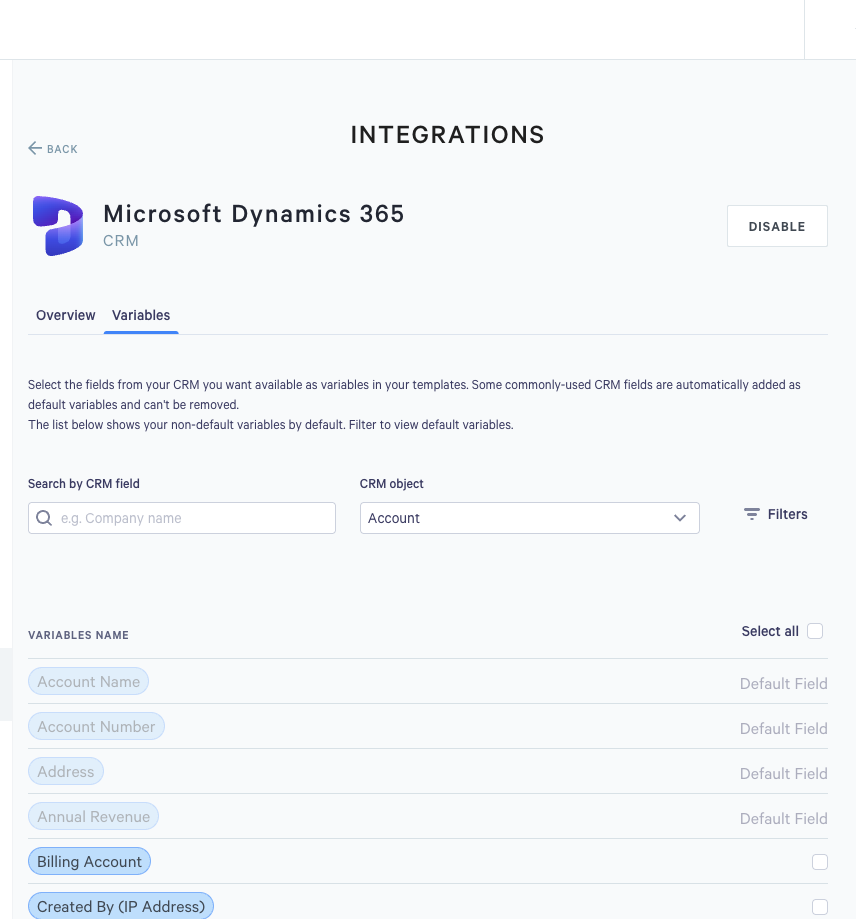Click the Filters lines icon

(x=752, y=514)
